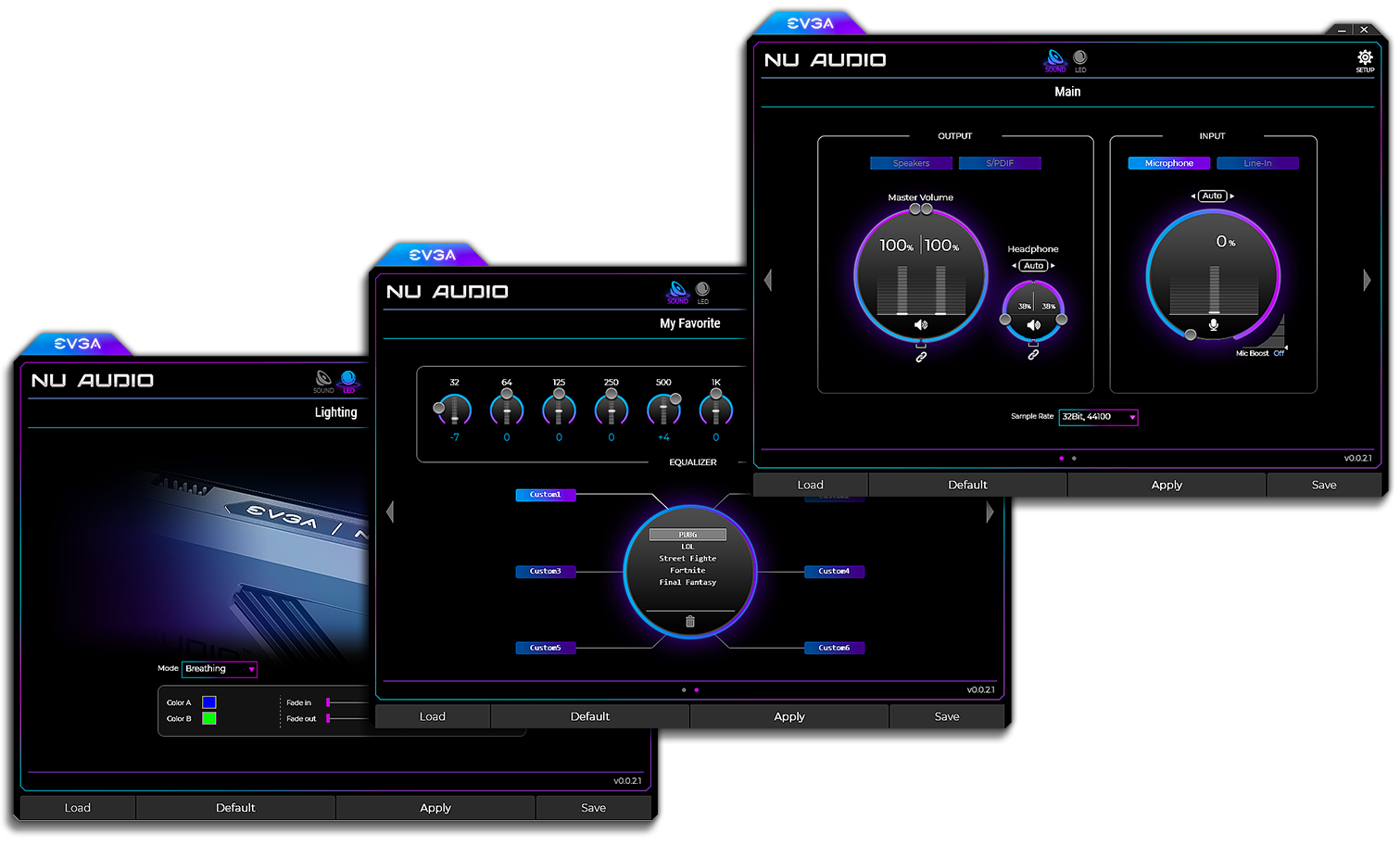Click input Auto left arrow
This screenshot has height=846, width=1400.
point(1193,196)
